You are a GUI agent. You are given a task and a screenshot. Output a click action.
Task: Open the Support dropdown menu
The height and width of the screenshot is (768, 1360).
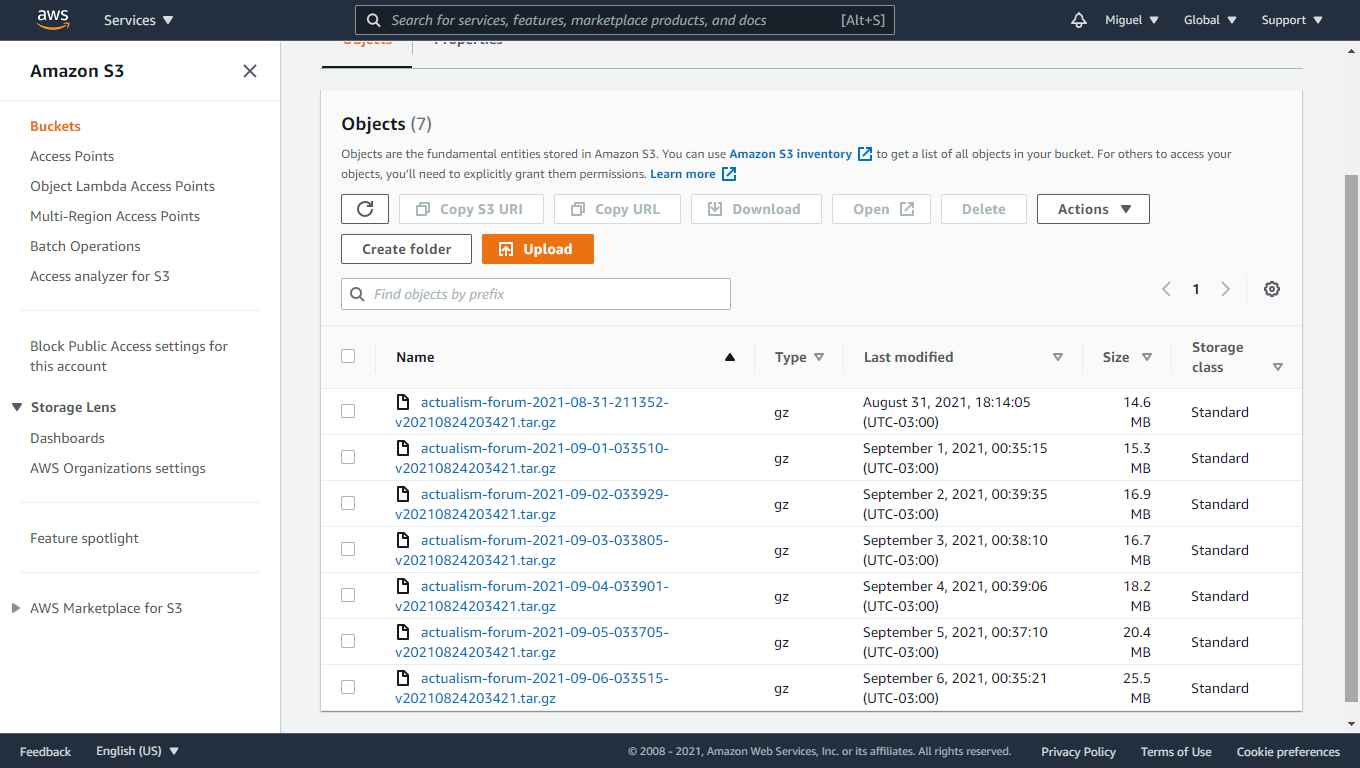coord(1292,20)
